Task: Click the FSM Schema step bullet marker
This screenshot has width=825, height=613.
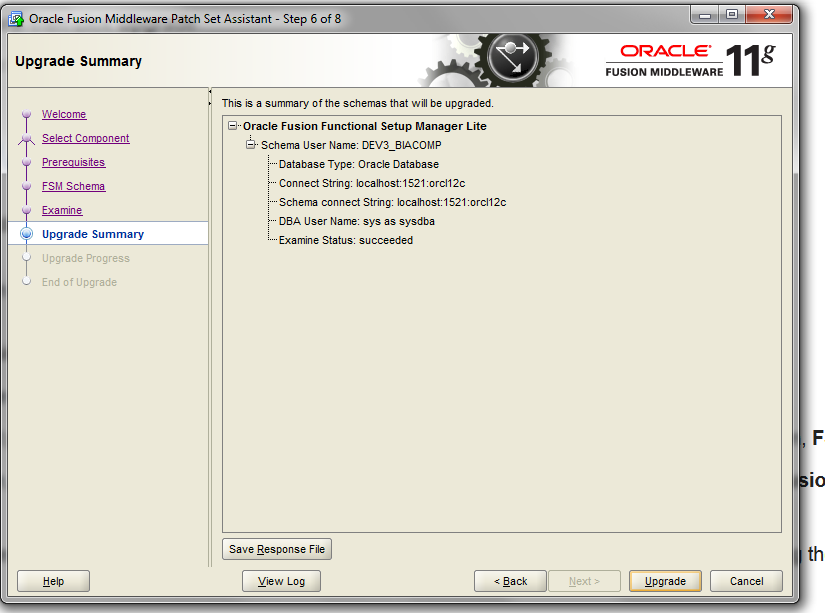Action: [26, 186]
